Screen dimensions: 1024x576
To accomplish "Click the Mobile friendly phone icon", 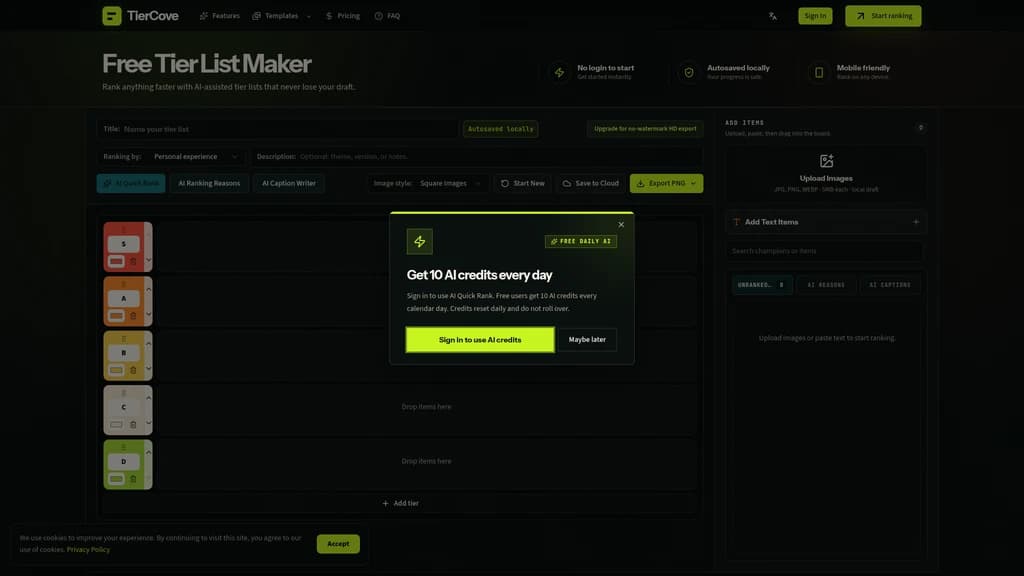I will pos(818,72).
